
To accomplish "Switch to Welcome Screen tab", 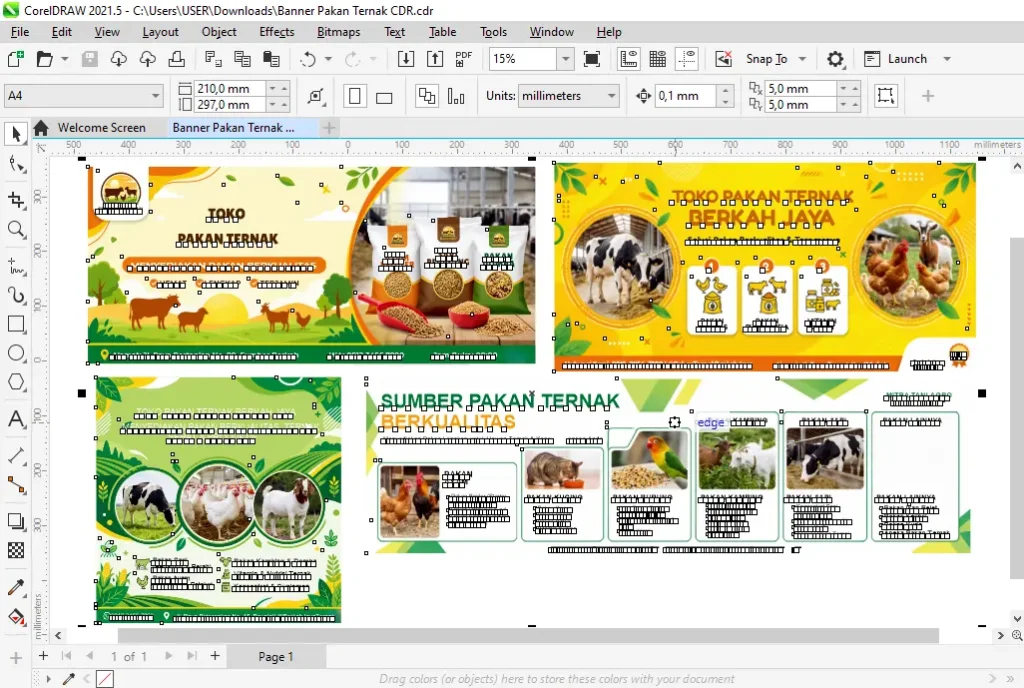I will [101, 128].
